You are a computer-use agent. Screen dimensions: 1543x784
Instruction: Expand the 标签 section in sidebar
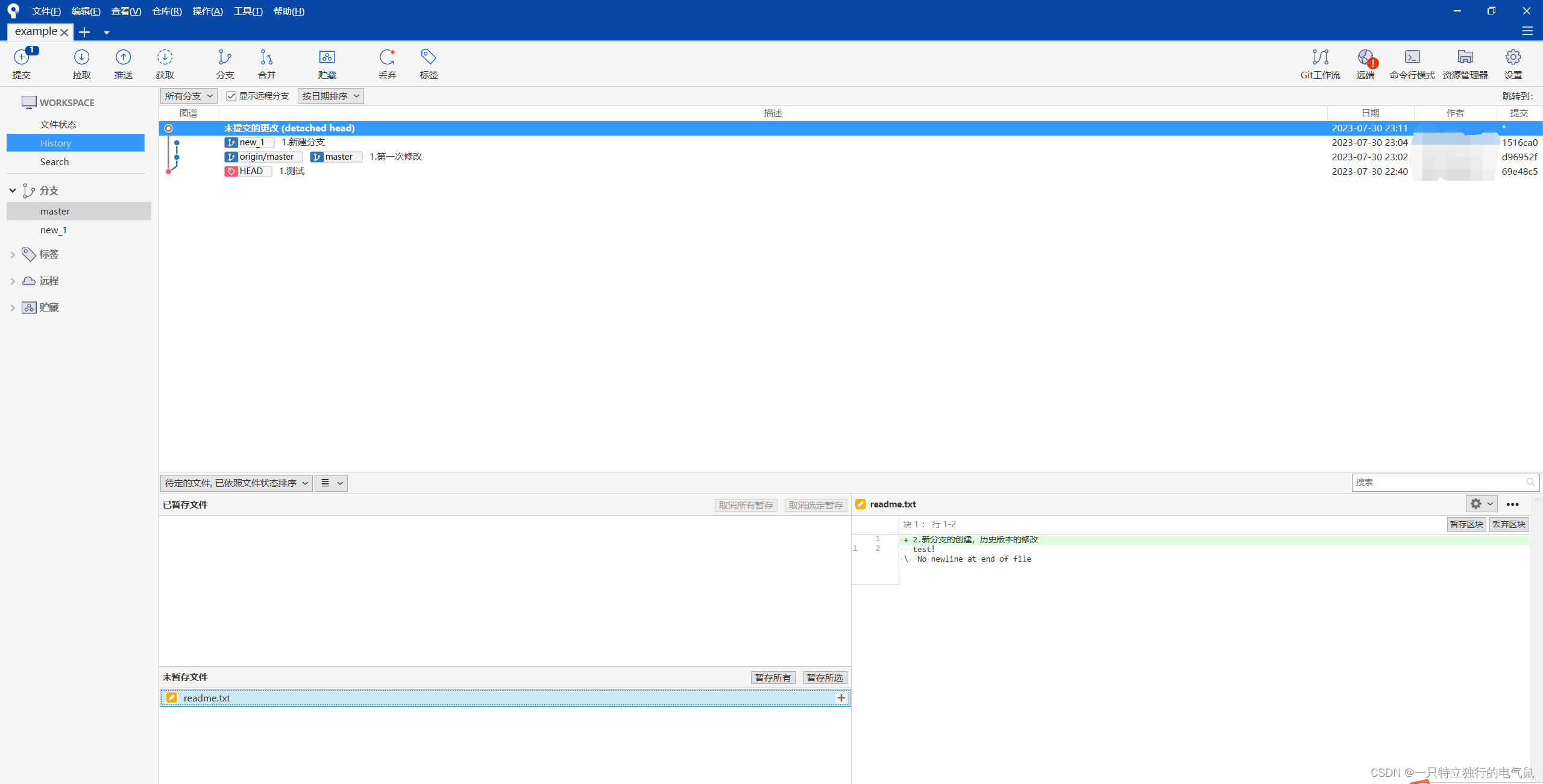(x=12, y=254)
